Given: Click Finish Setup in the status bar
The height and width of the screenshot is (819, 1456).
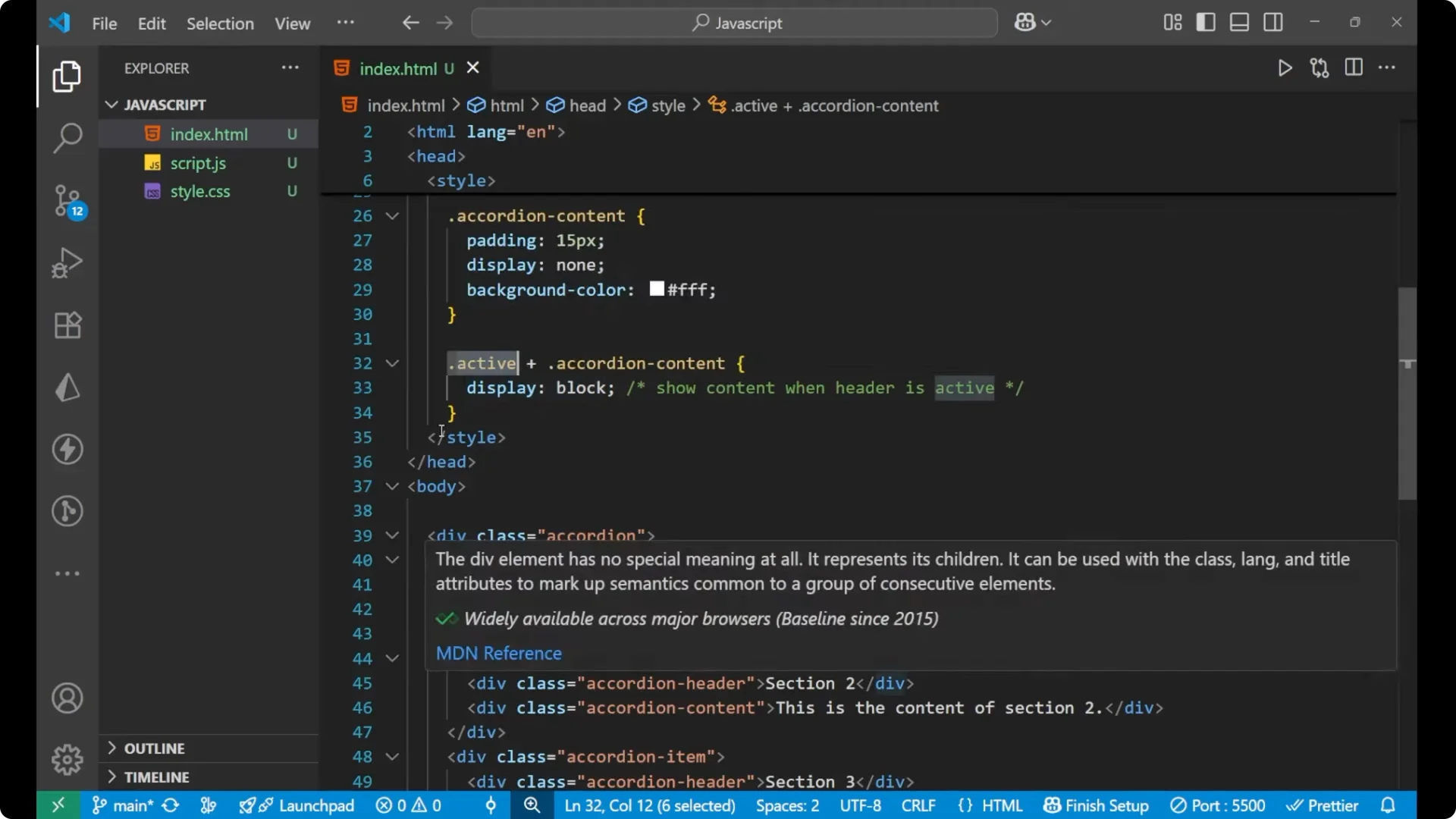Looking at the screenshot, I should click(x=1094, y=805).
